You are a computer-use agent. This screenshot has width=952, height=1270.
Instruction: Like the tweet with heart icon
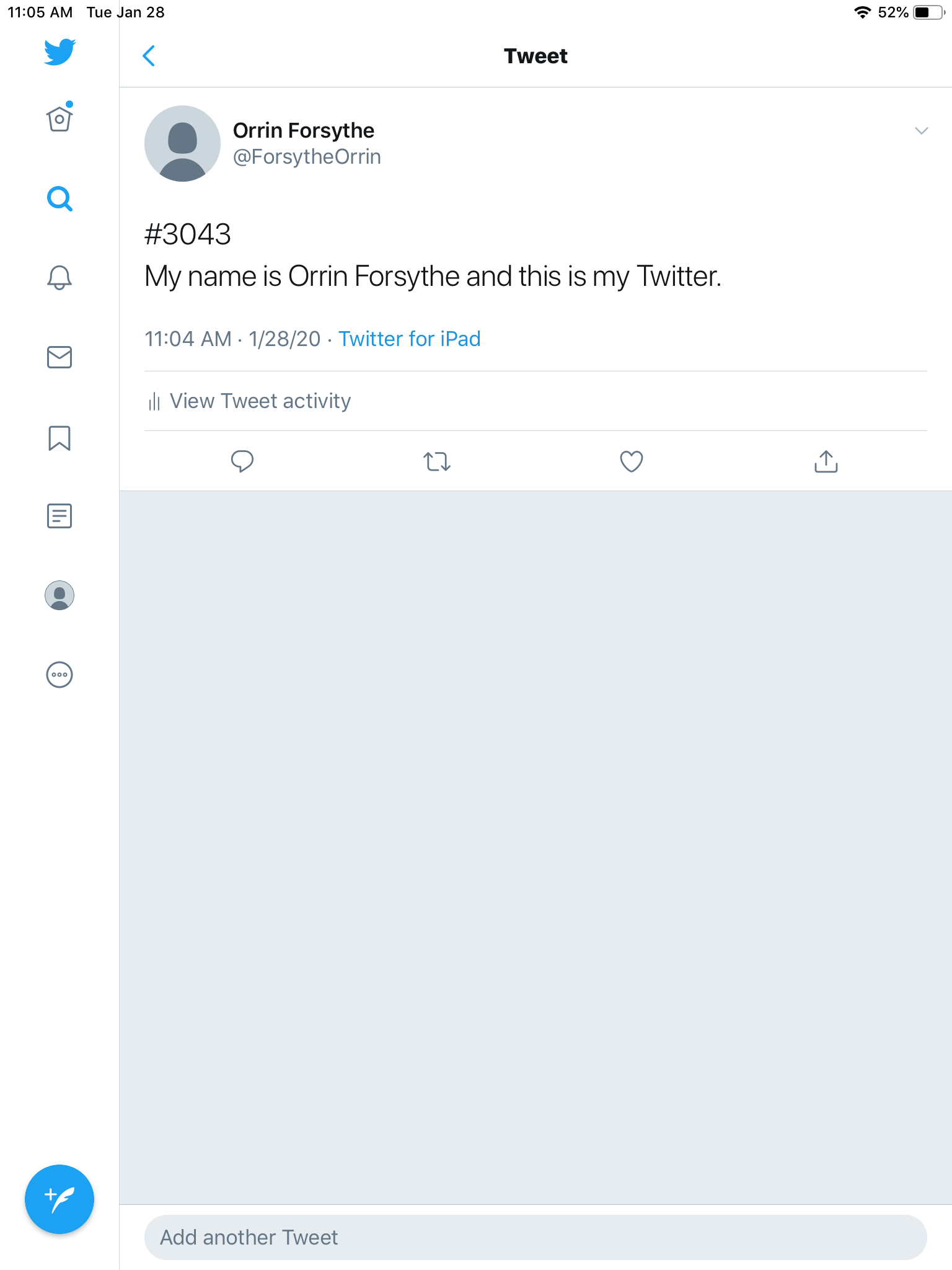(x=631, y=461)
